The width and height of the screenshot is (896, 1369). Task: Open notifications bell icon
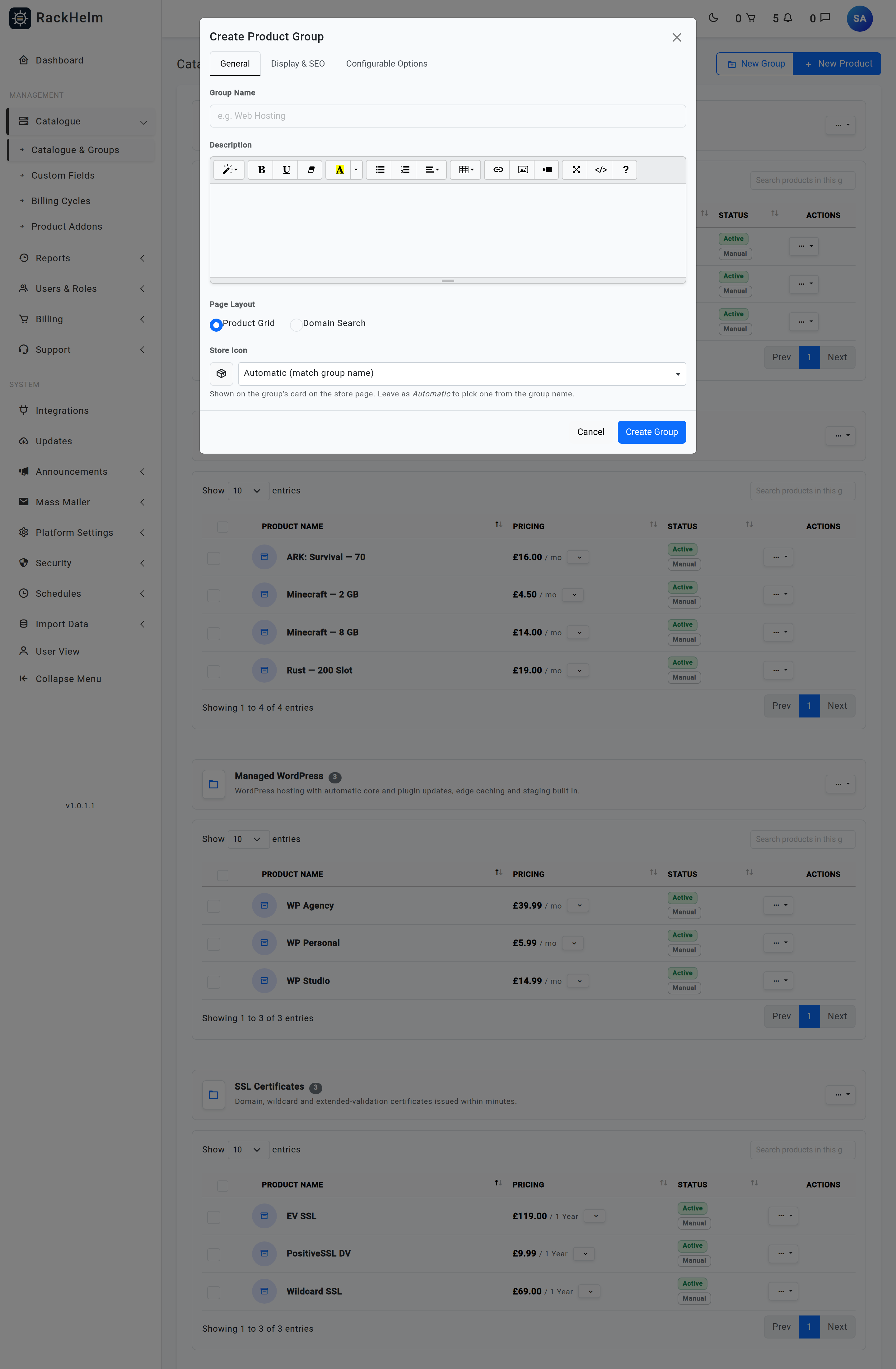[787, 18]
